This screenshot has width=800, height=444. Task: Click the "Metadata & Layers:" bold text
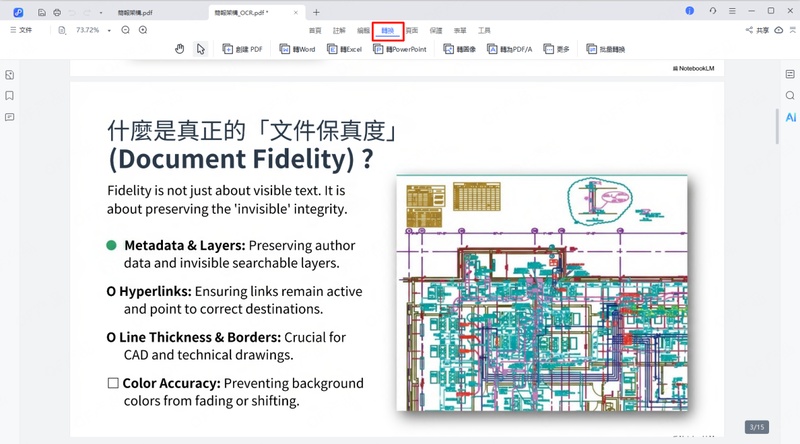(x=185, y=245)
